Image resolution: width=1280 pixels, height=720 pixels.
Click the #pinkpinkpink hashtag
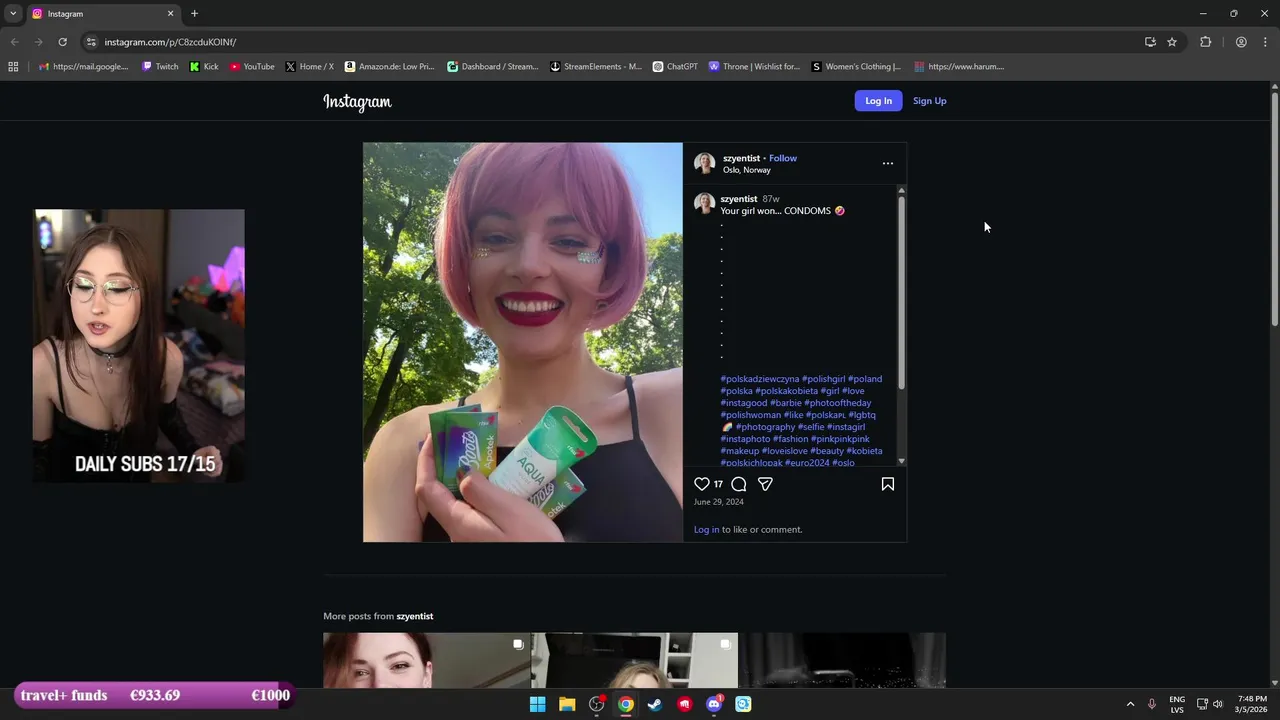tap(840, 439)
